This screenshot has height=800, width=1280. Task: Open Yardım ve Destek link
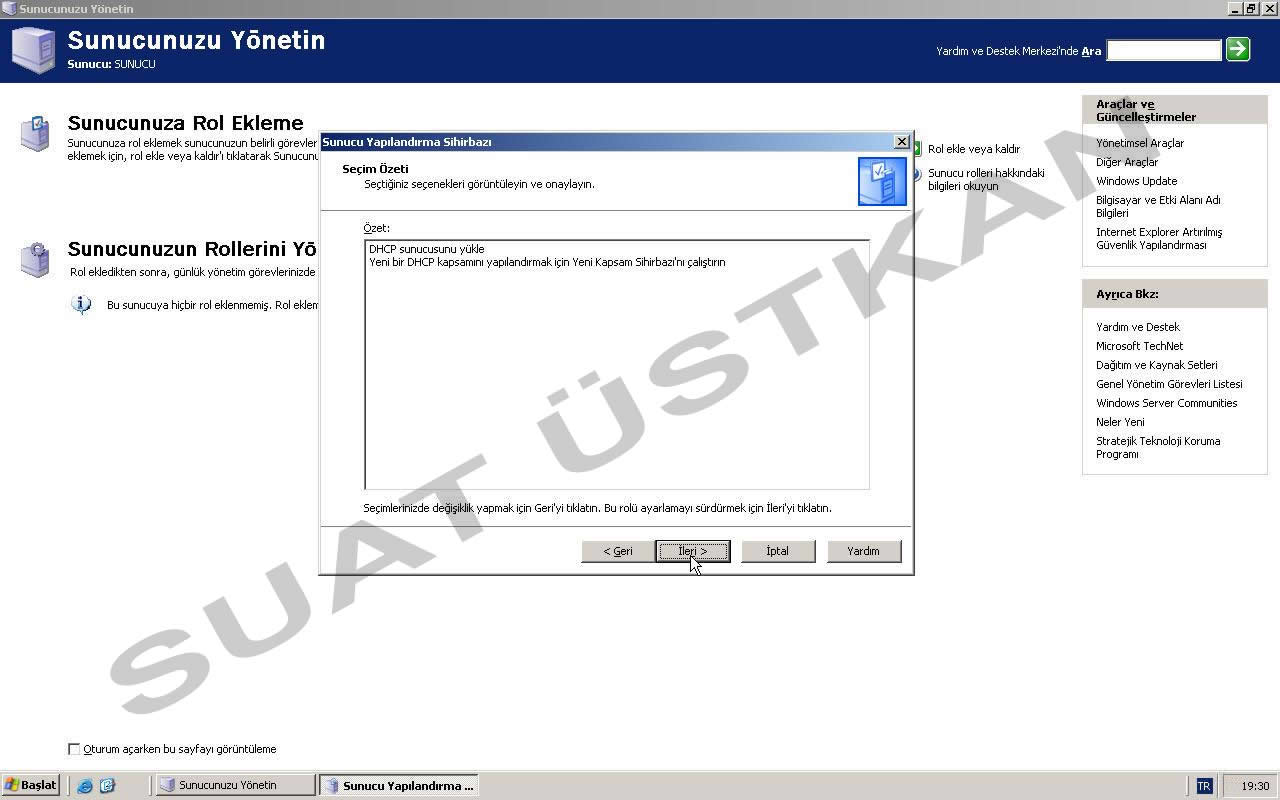point(1138,327)
